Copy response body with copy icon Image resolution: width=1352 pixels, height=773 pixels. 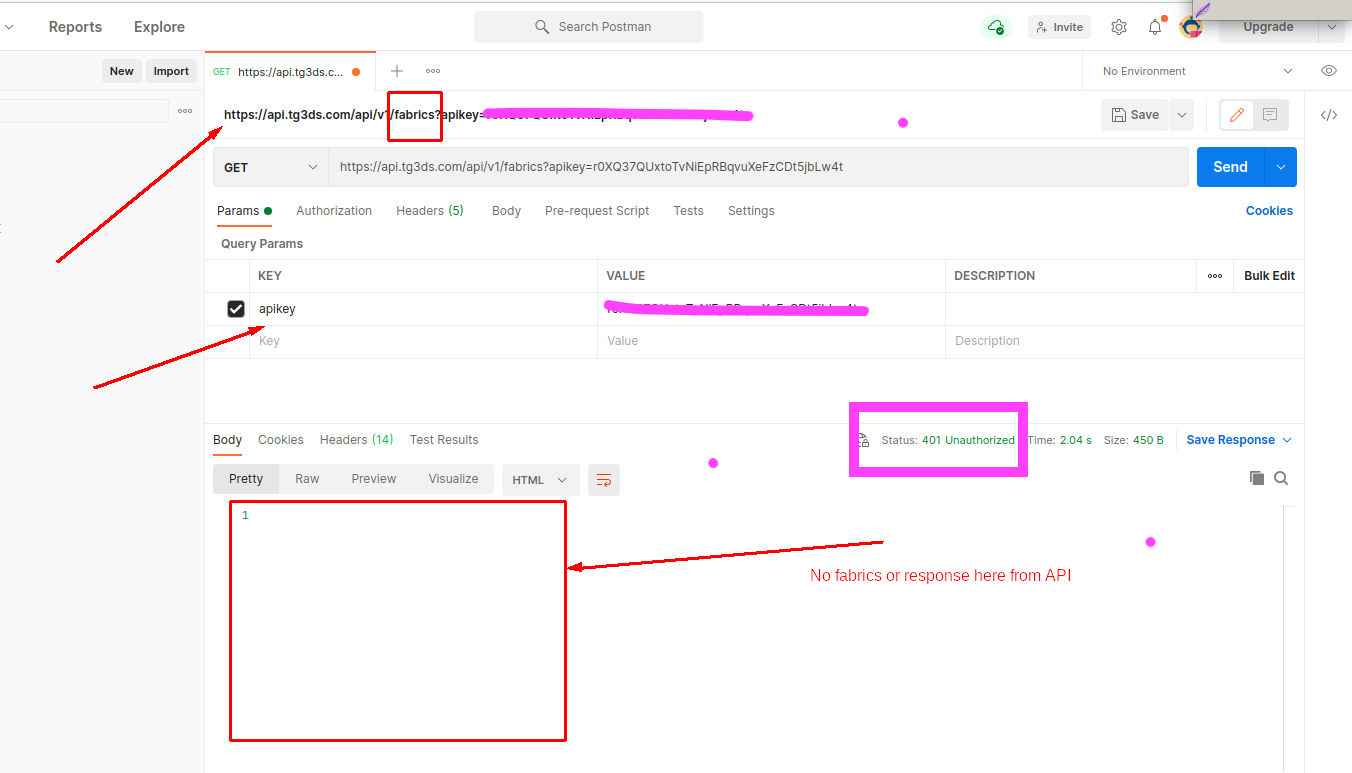click(1257, 478)
